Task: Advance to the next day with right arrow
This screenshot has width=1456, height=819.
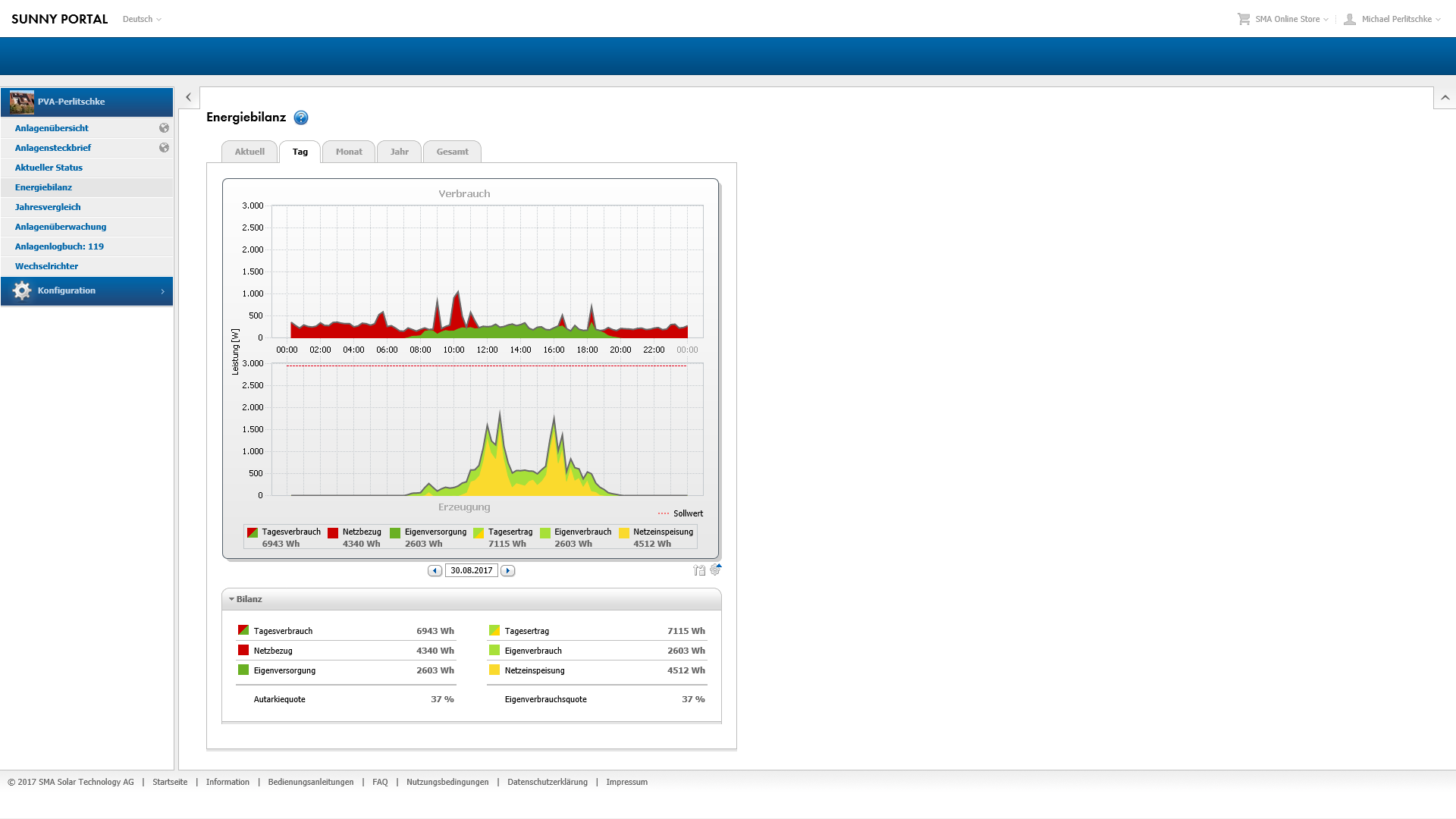Action: click(508, 571)
